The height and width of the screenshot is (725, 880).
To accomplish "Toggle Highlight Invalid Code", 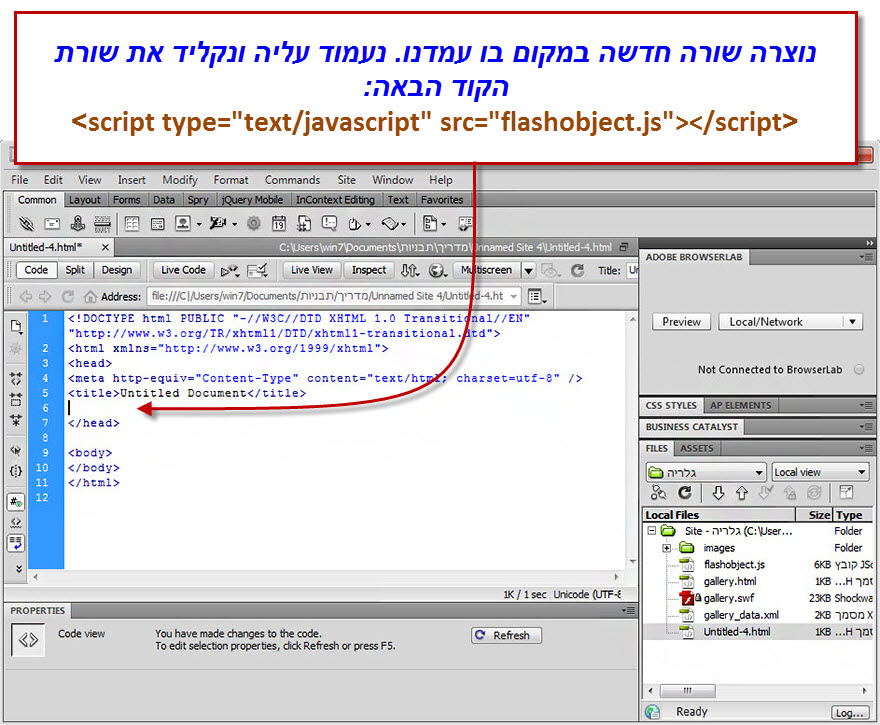I will click(16, 522).
